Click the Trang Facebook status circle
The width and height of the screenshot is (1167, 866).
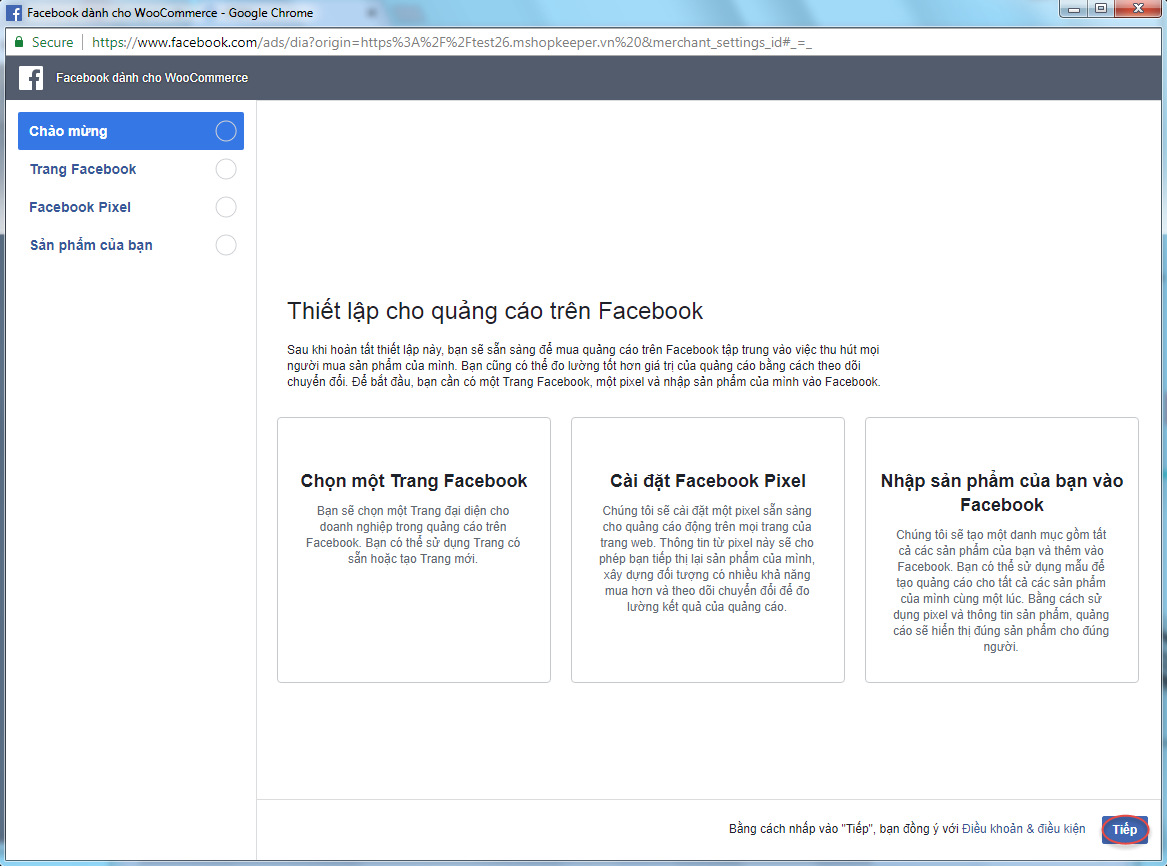(x=226, y=169)
